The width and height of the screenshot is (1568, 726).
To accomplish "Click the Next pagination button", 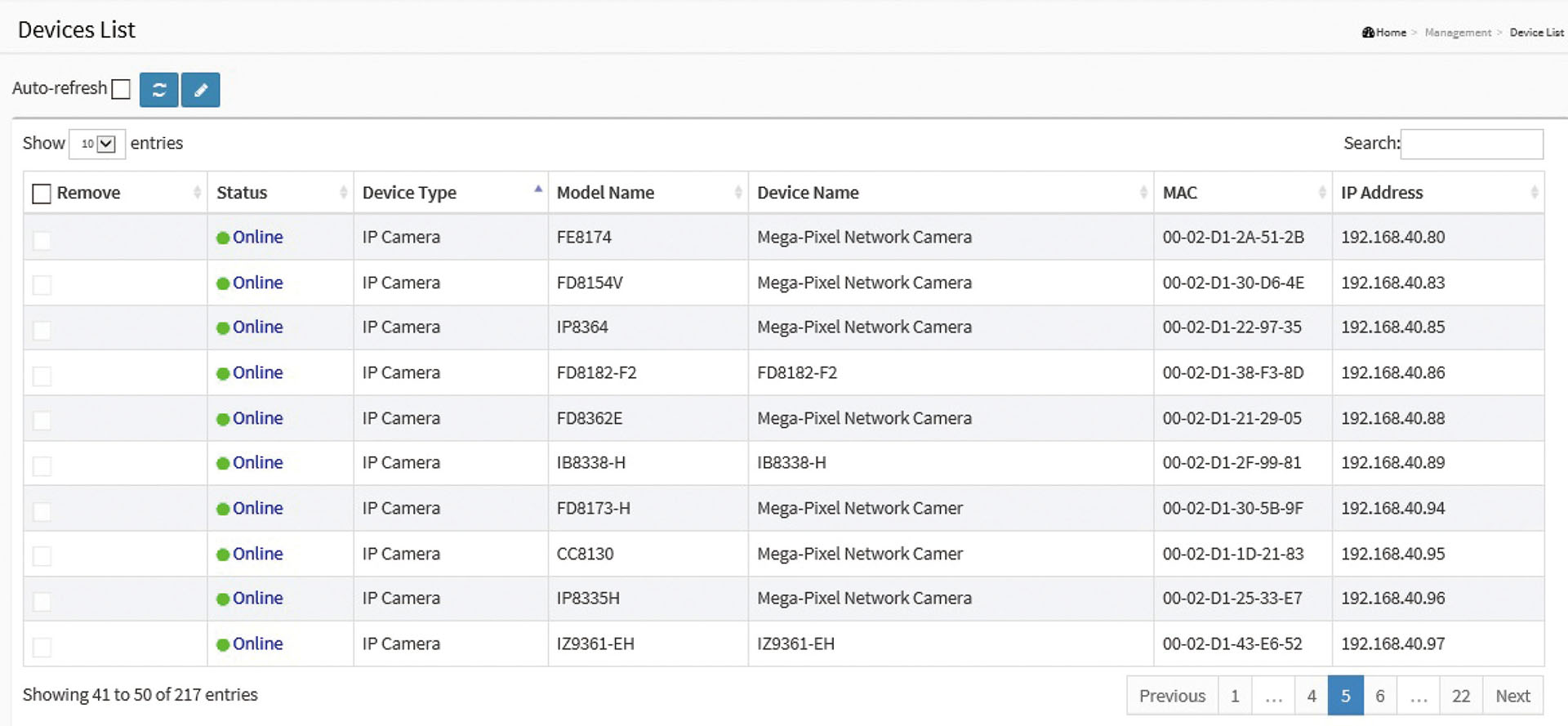I will pos(1512,696).
